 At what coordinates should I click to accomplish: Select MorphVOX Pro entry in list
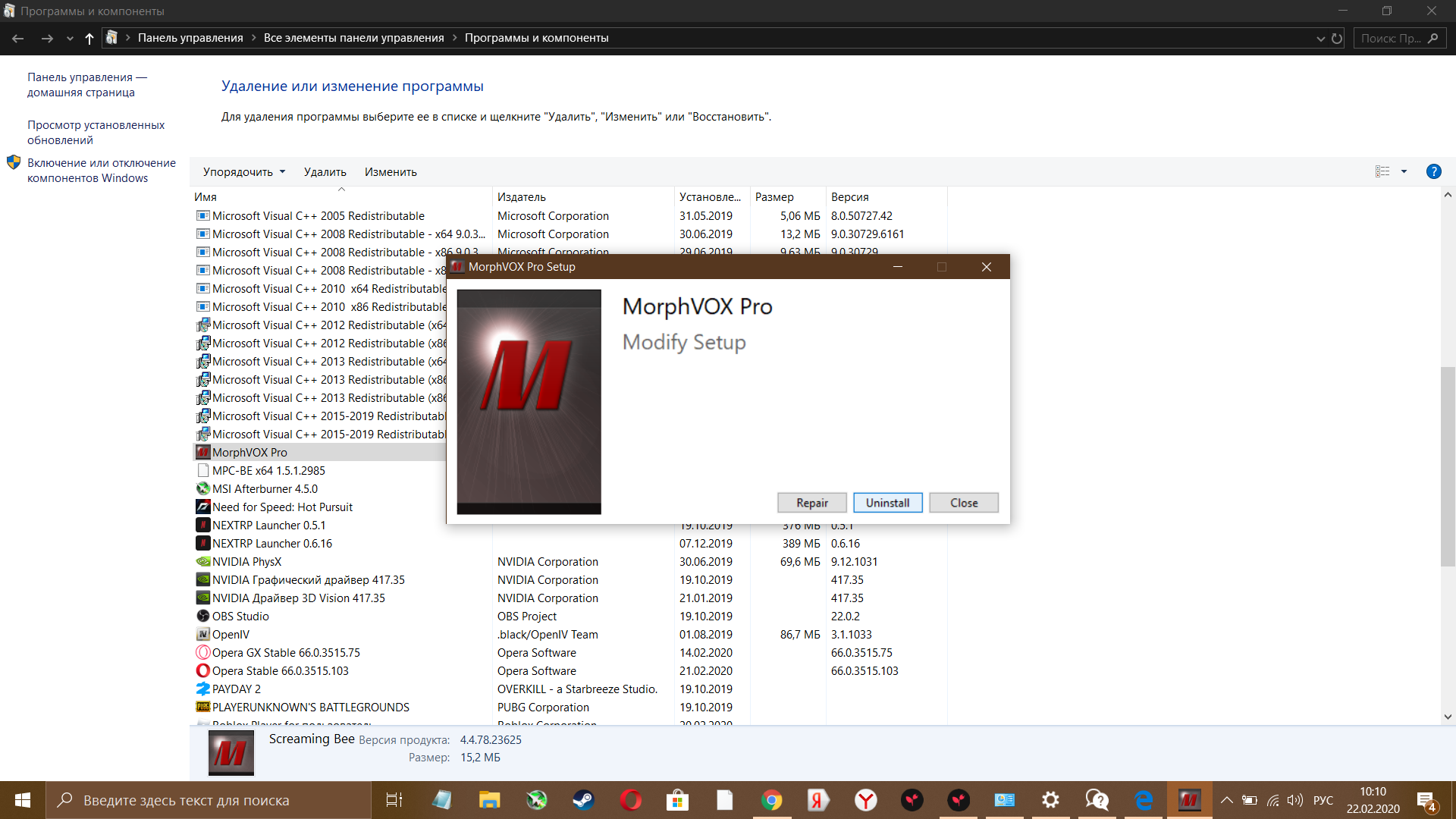point(320,453)
